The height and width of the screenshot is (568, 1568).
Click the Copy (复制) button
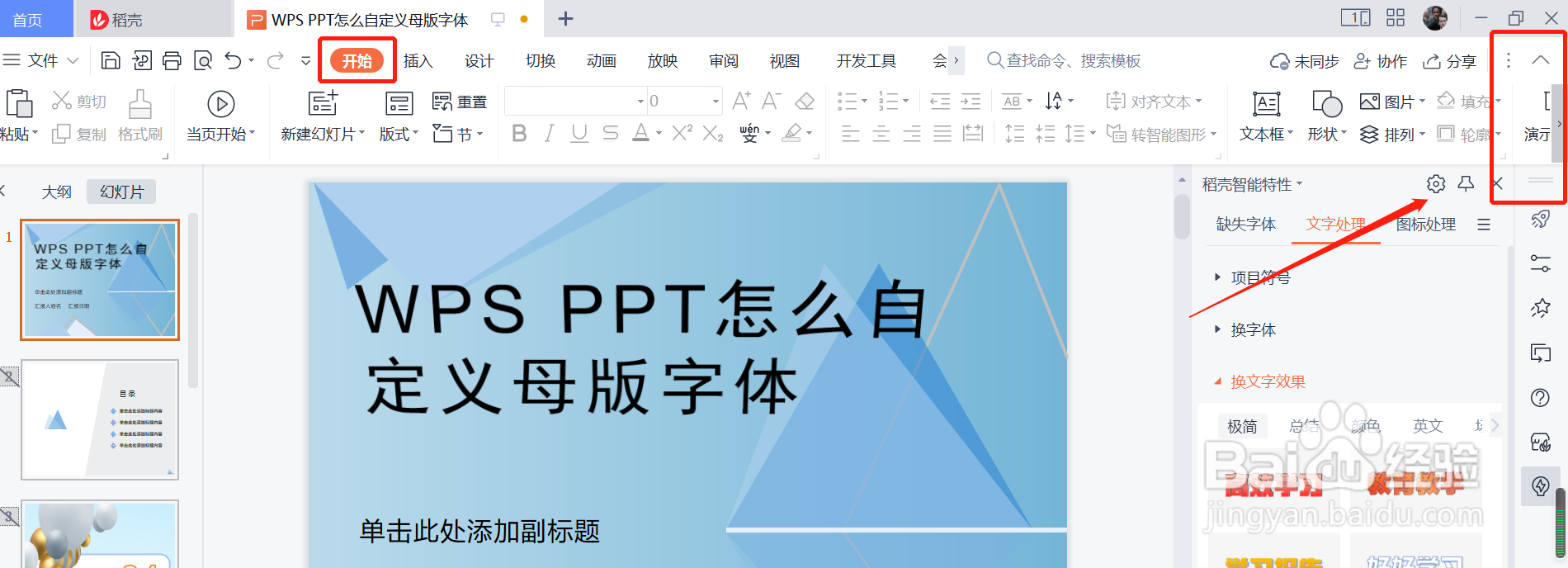point(79,134)
